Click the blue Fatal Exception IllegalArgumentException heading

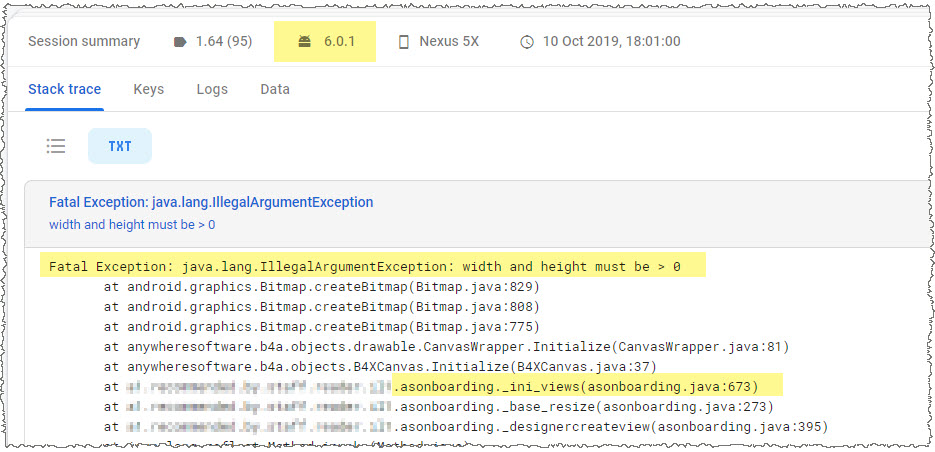(211, 202)
